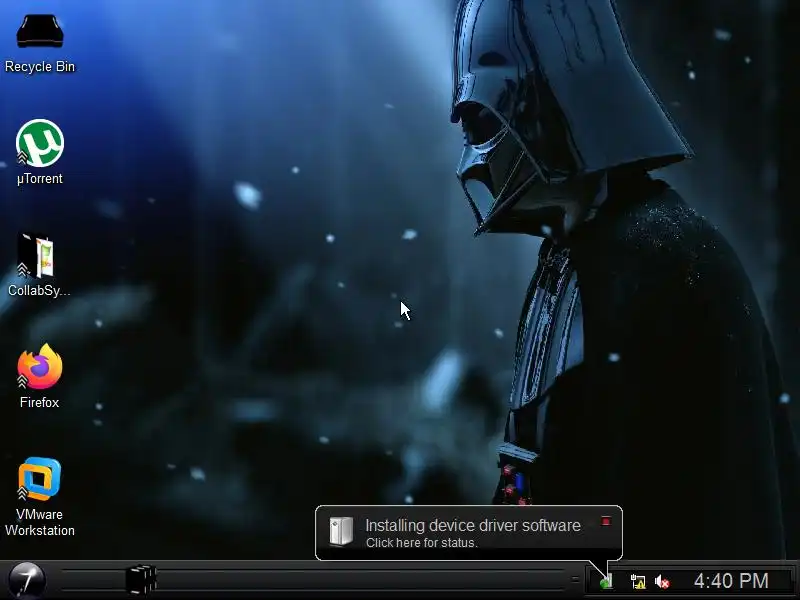Click the computer icon inside the notification balloon
The image size is (800, 600).
[341, 531]
